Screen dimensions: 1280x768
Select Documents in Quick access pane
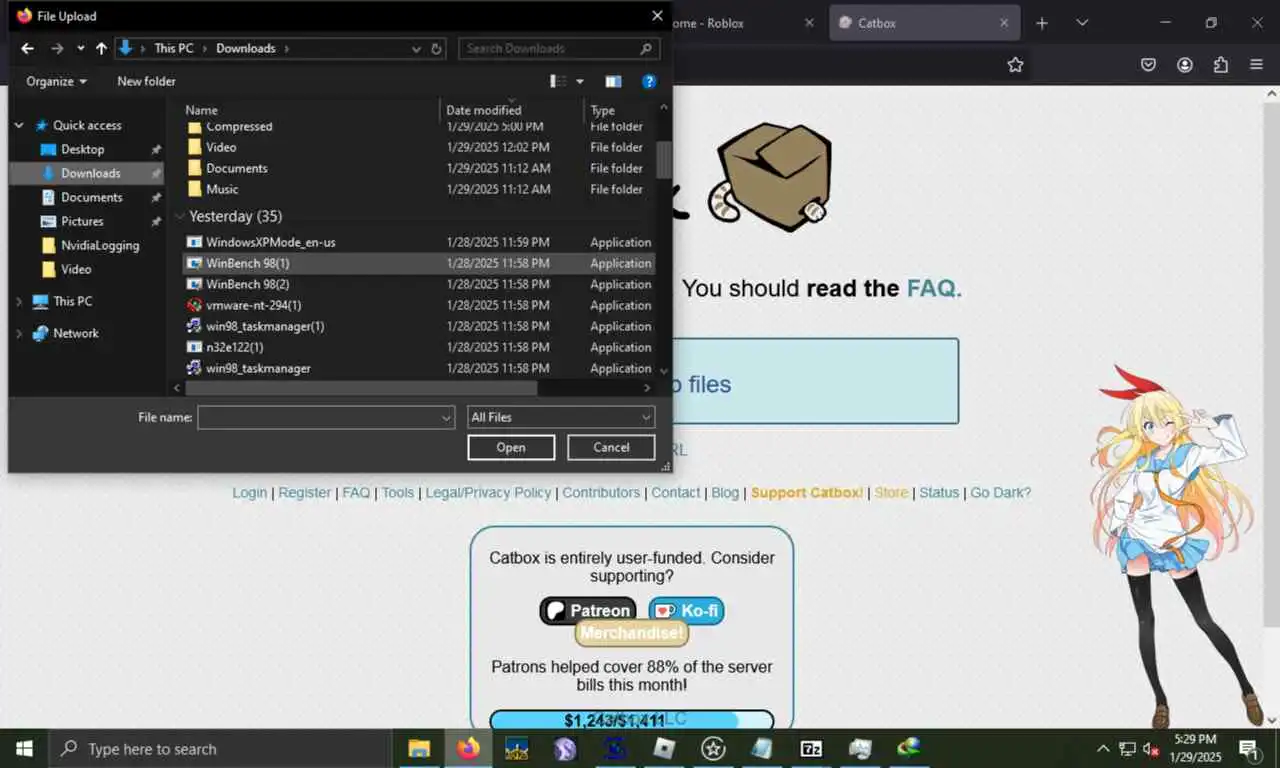91,197
